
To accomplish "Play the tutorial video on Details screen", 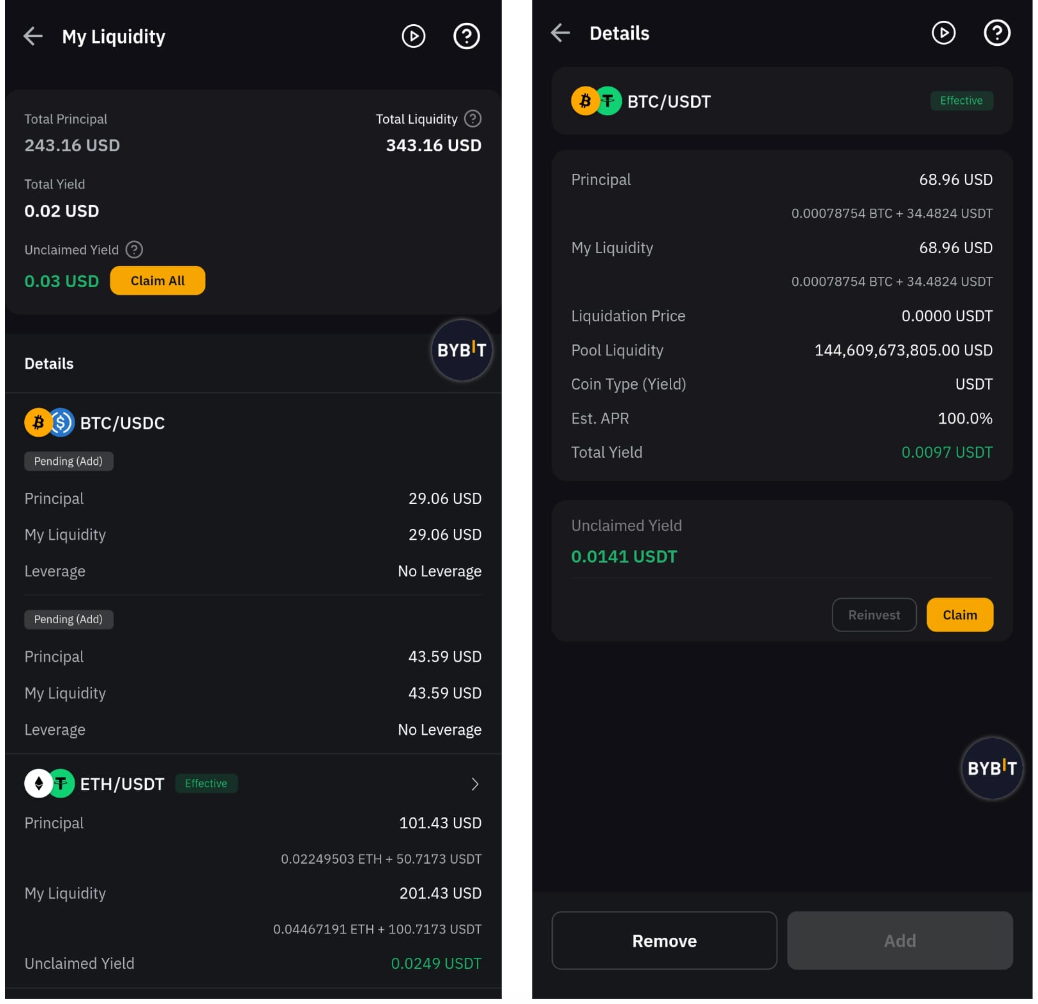I will pos(943,33).
